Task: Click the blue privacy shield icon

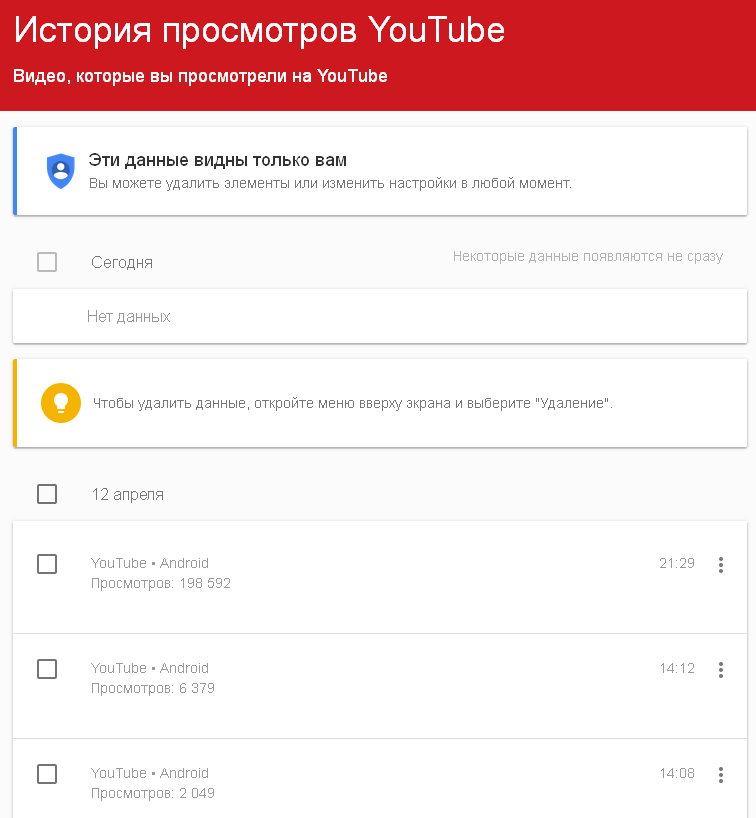Action: click(61, 171)
